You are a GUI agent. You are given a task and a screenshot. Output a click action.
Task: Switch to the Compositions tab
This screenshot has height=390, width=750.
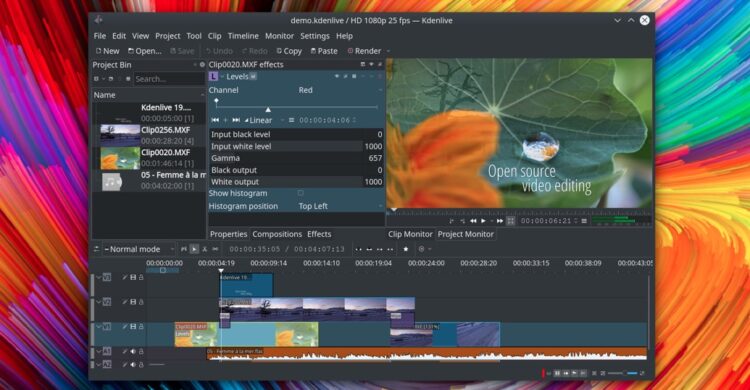click(277, 234)
